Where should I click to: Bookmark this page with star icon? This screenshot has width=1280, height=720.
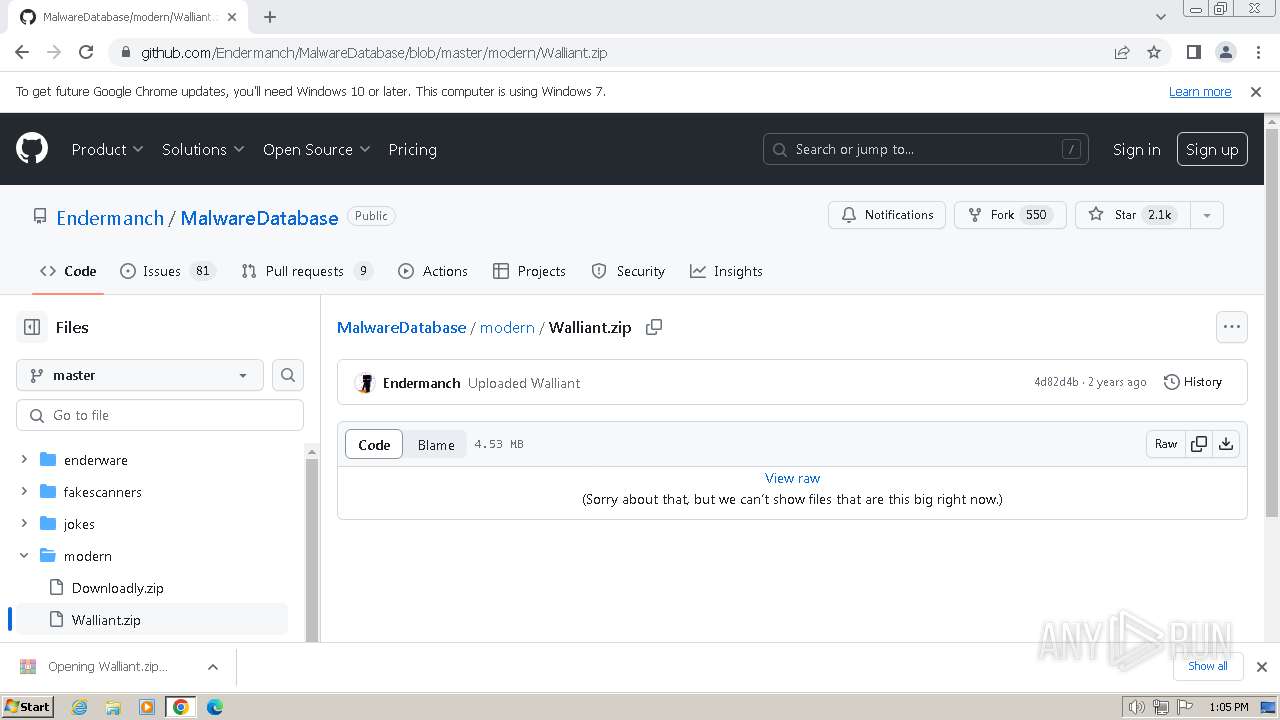[x=1154, y=52]
